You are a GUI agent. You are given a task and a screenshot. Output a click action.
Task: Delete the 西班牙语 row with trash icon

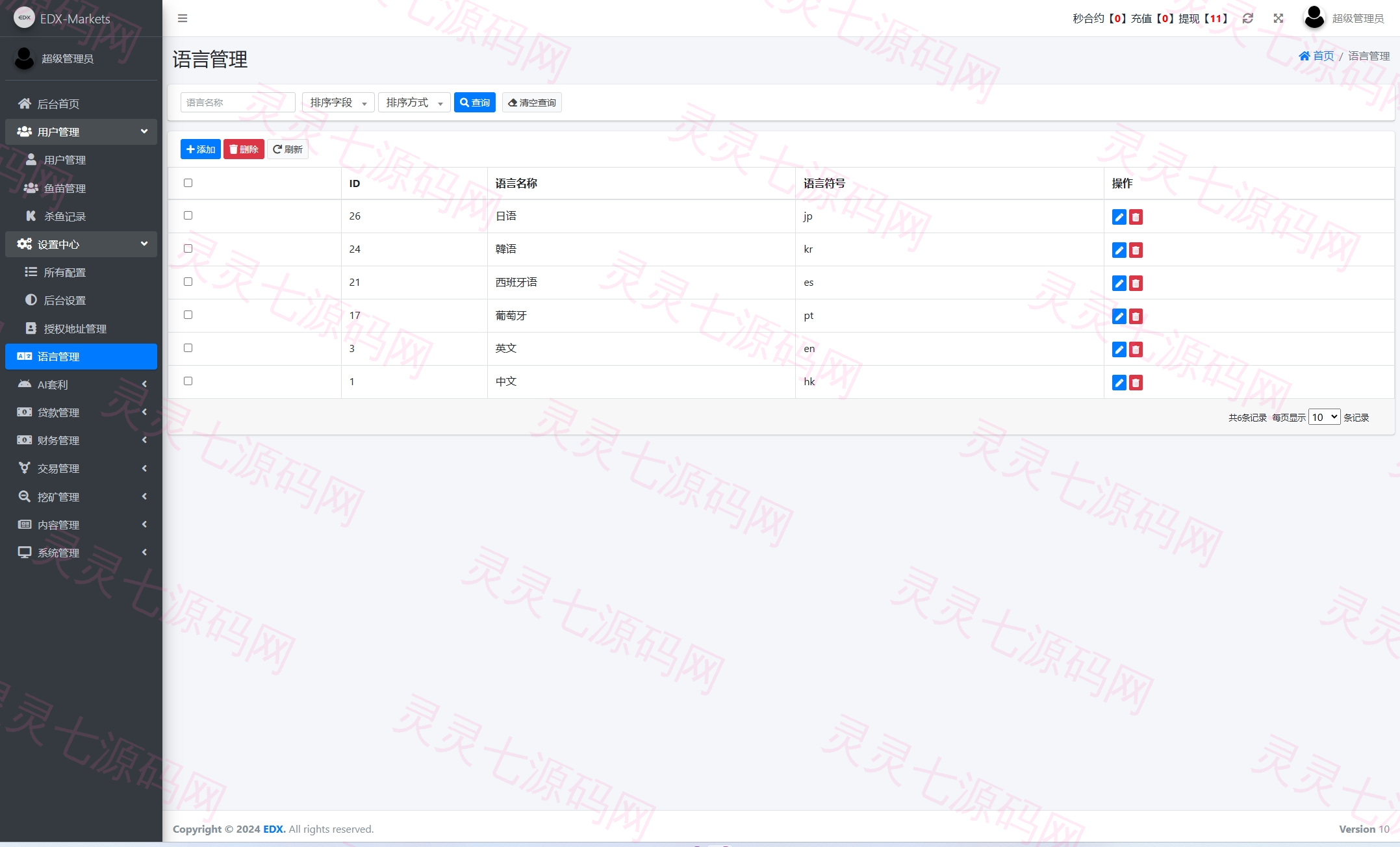coord(1136,283)
